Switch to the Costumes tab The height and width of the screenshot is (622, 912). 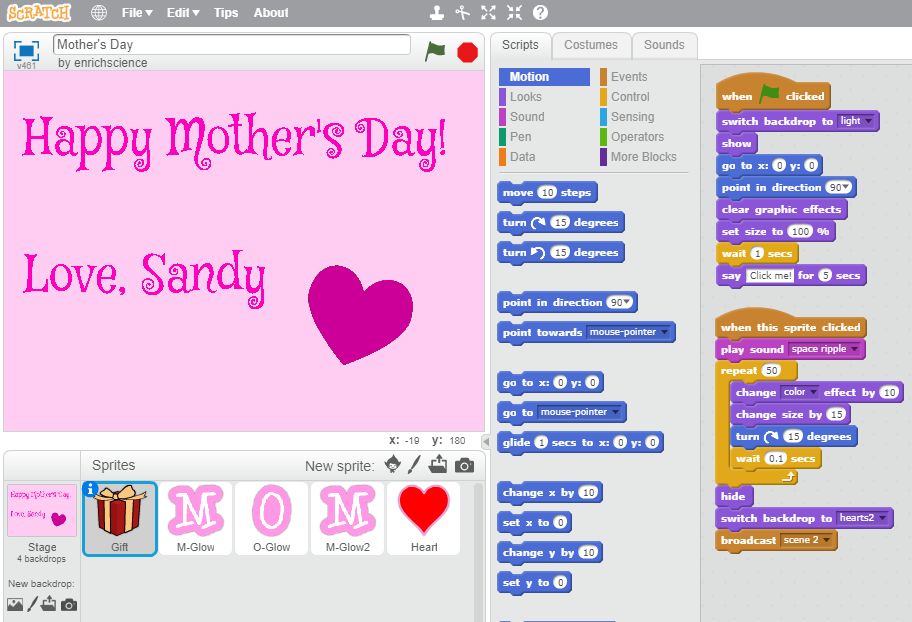590,45
